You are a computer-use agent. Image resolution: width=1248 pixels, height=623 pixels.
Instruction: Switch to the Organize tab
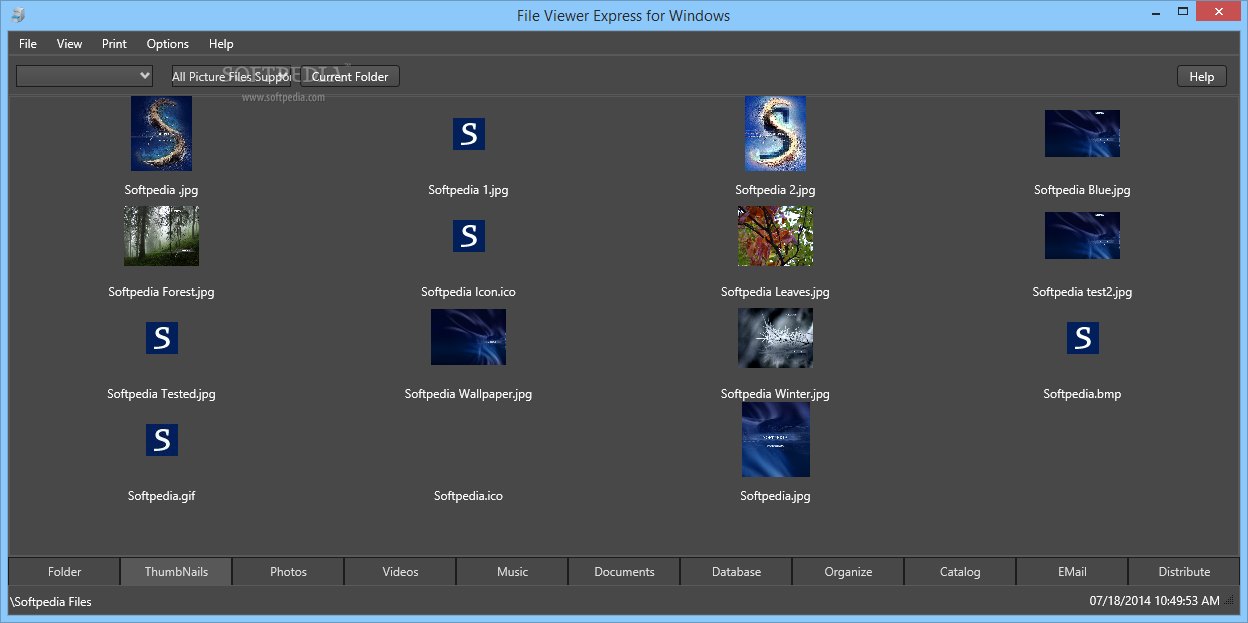click(849, 572)
